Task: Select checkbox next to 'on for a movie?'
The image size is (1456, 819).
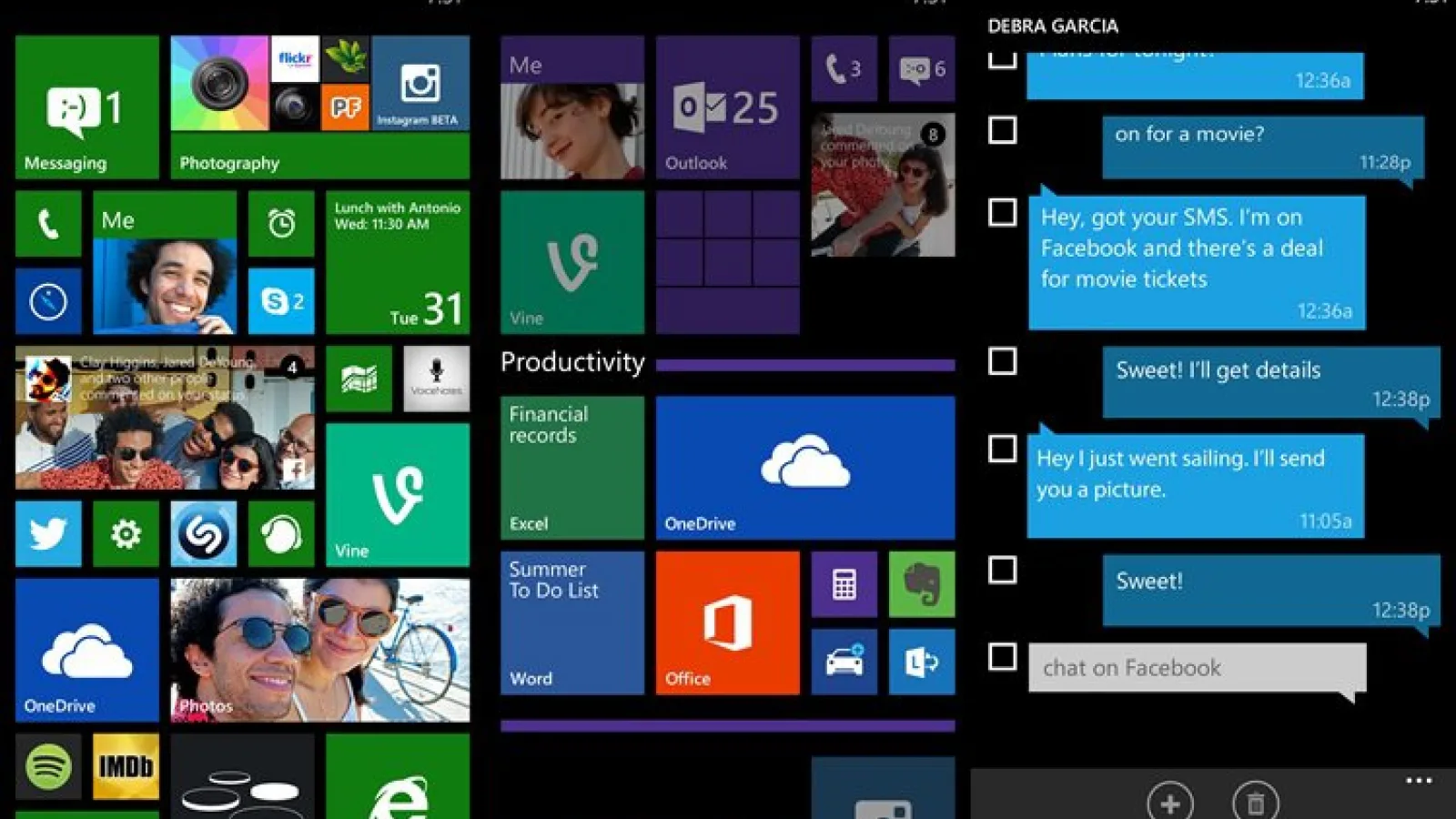Action: click(x=1003, y=130)
